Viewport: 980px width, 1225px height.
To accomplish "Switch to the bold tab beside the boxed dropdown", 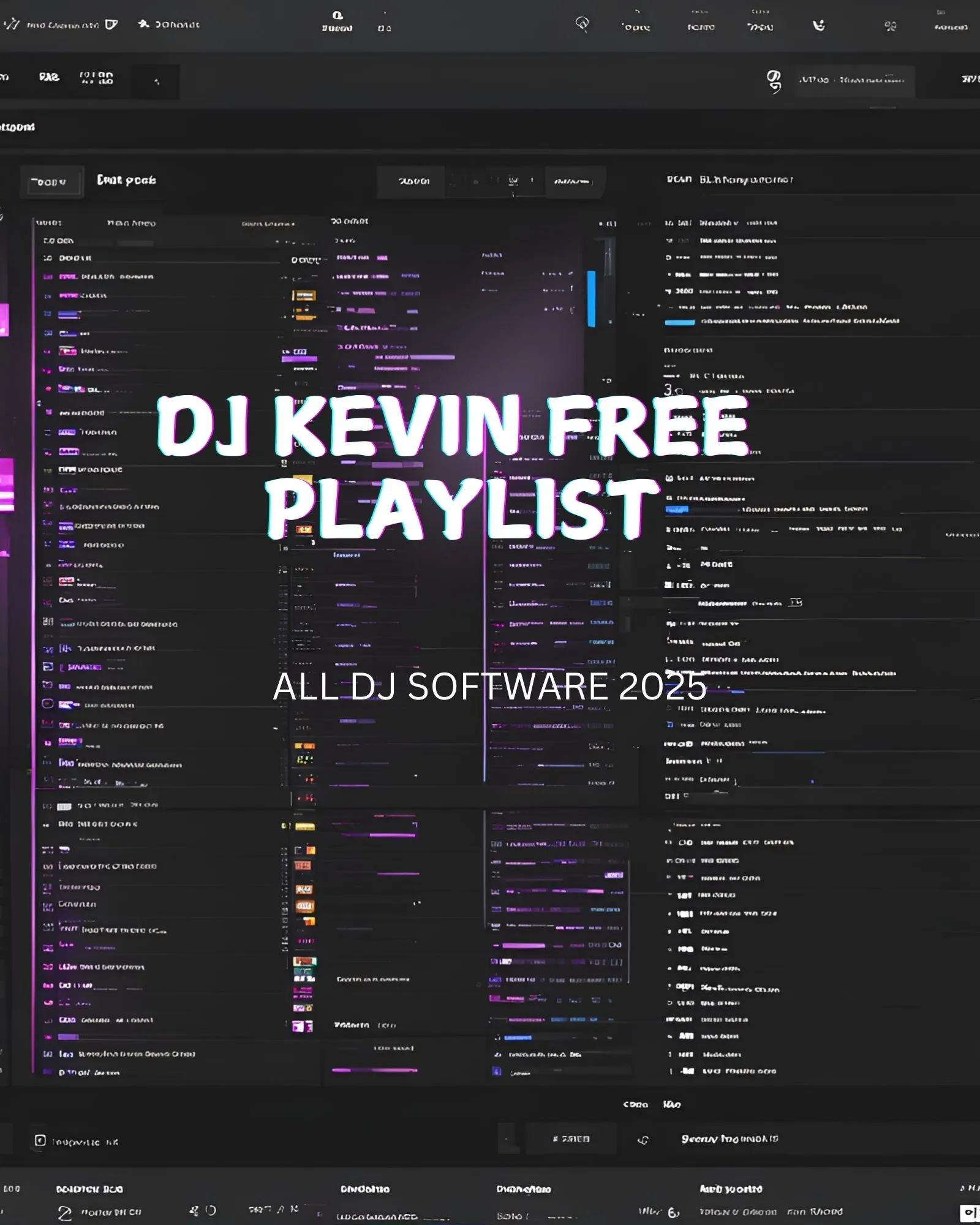I will pos(126,180).
